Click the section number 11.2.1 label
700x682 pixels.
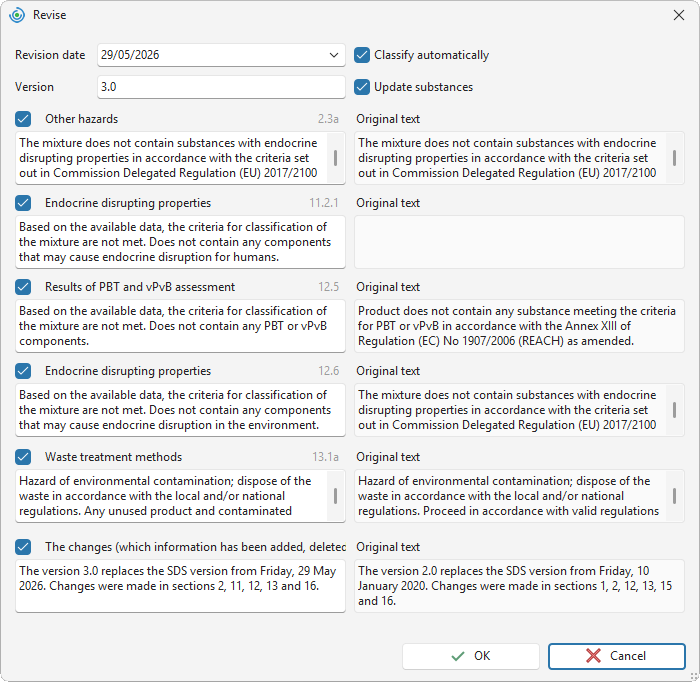point(324,203)
